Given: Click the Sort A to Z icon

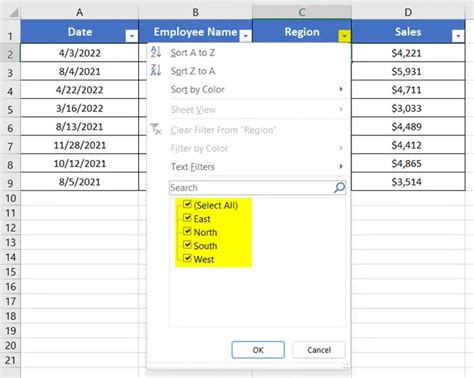Looking at the screenshot, I should (156, 52).
